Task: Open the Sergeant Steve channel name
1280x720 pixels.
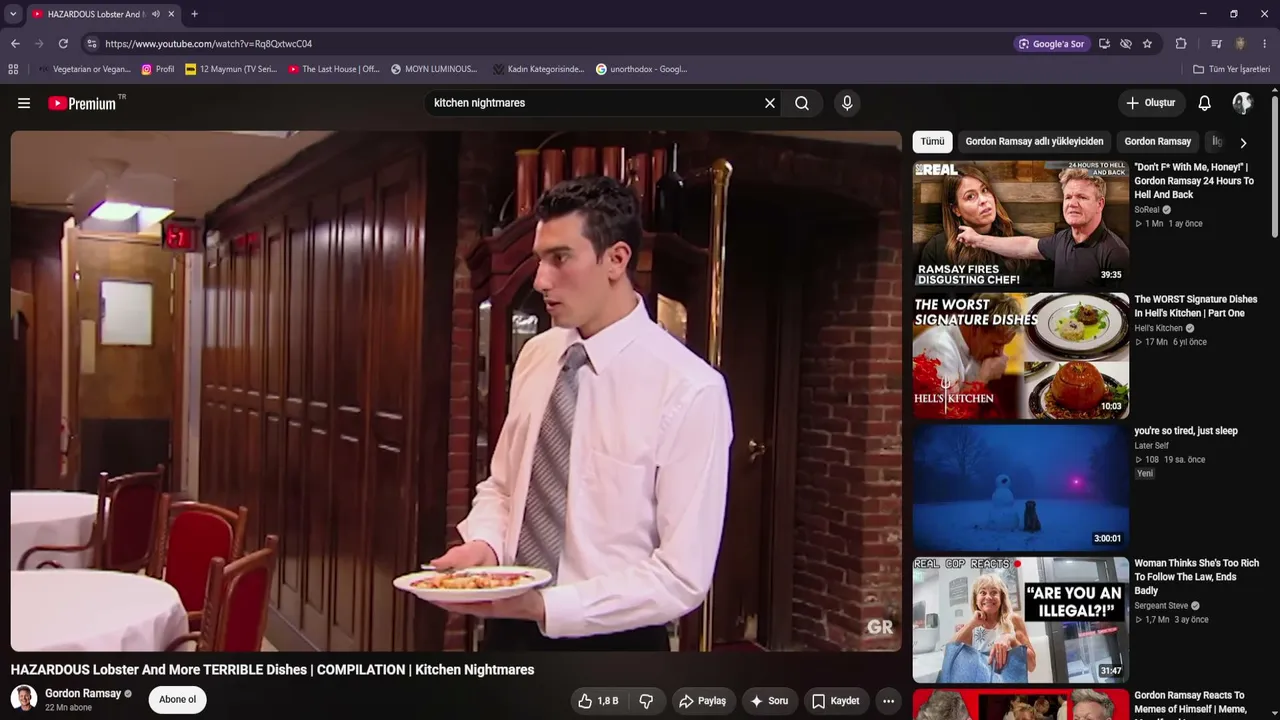Action: (x=1161, y=606)
